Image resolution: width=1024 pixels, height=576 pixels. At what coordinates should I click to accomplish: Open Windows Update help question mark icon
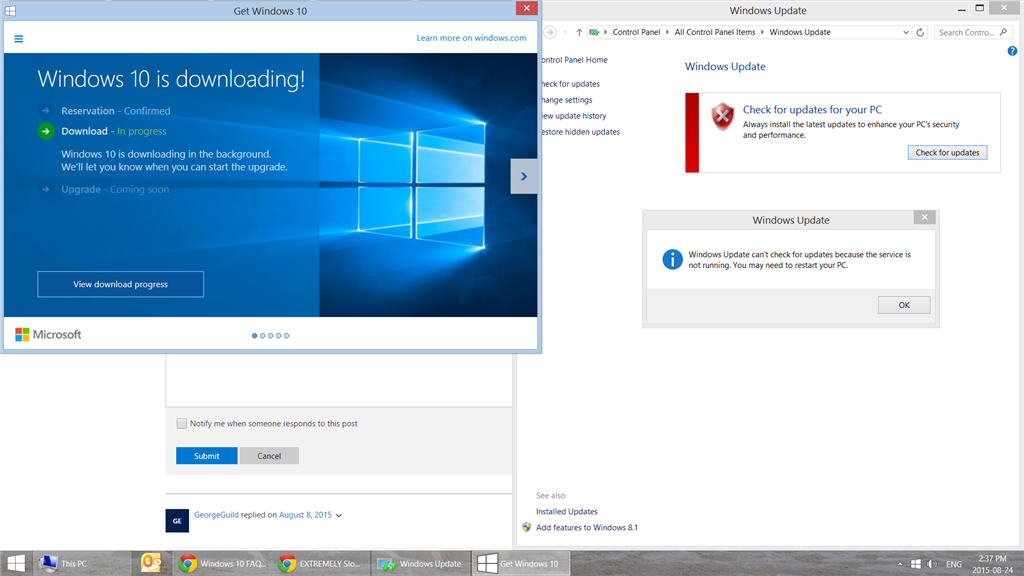[x=1012, y=51]
